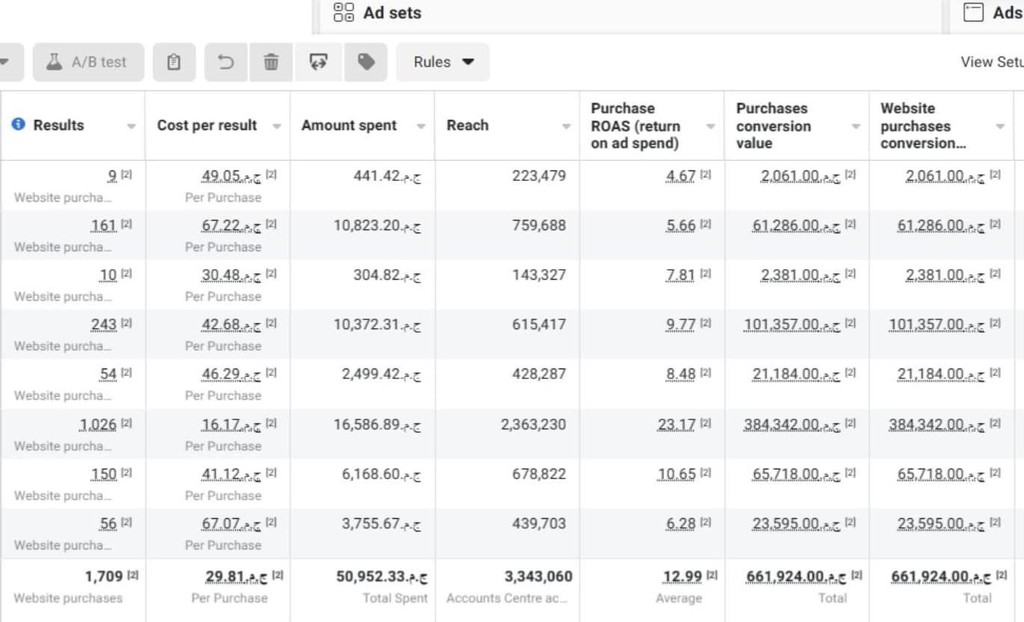Click total reach 3,343,060
This screenshot has width=1024, height=622.
coord(538,576)
